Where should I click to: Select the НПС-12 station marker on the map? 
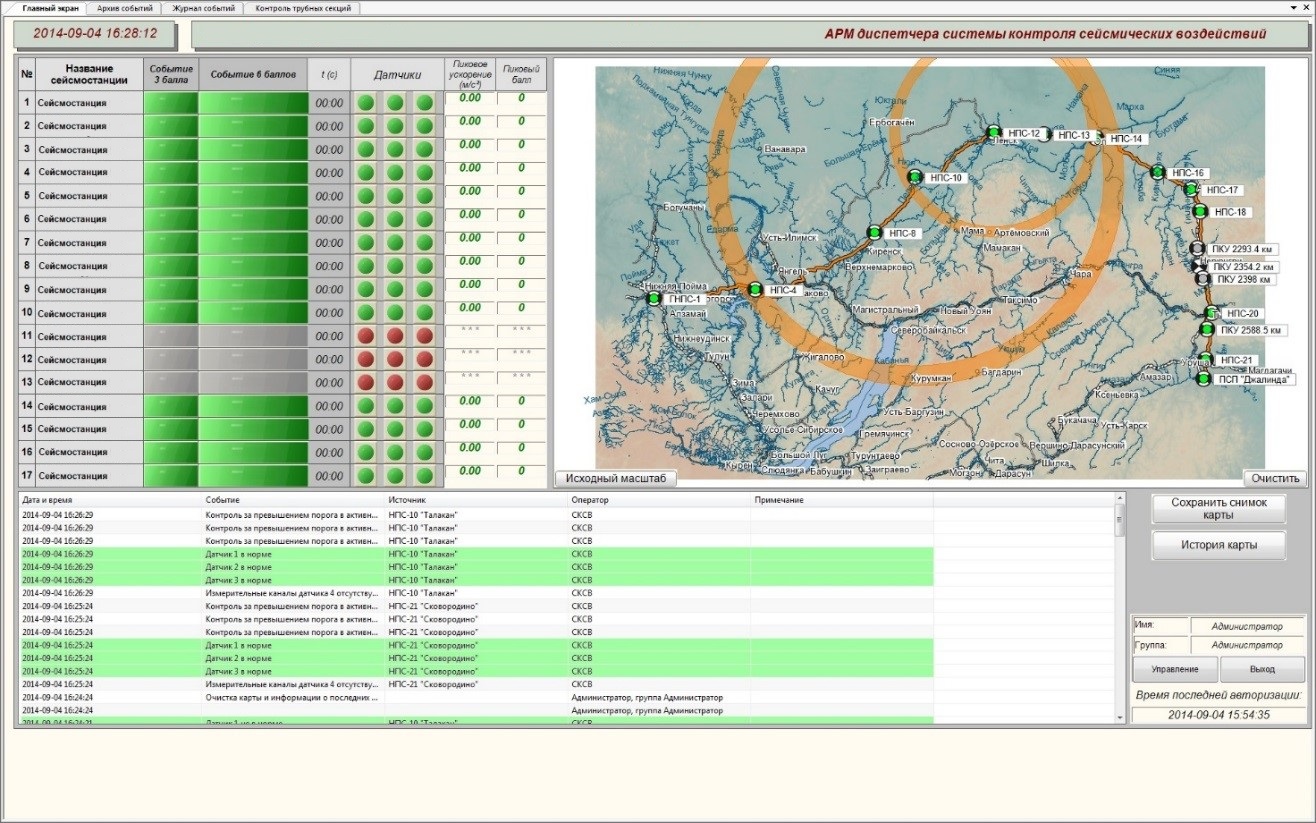[x=993, y=132]
